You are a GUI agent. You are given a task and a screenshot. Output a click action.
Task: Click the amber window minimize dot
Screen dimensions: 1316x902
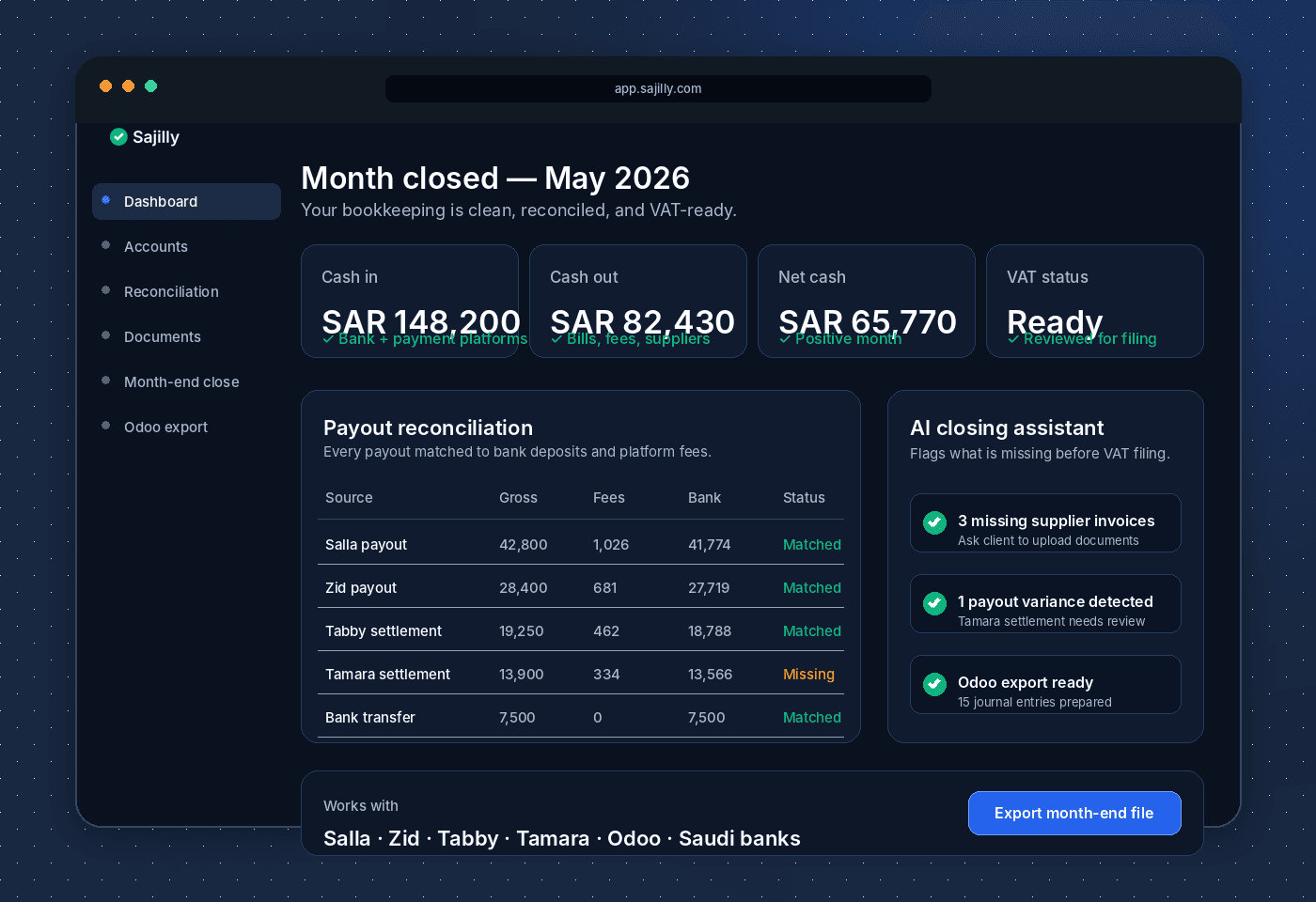pos(128,86)
